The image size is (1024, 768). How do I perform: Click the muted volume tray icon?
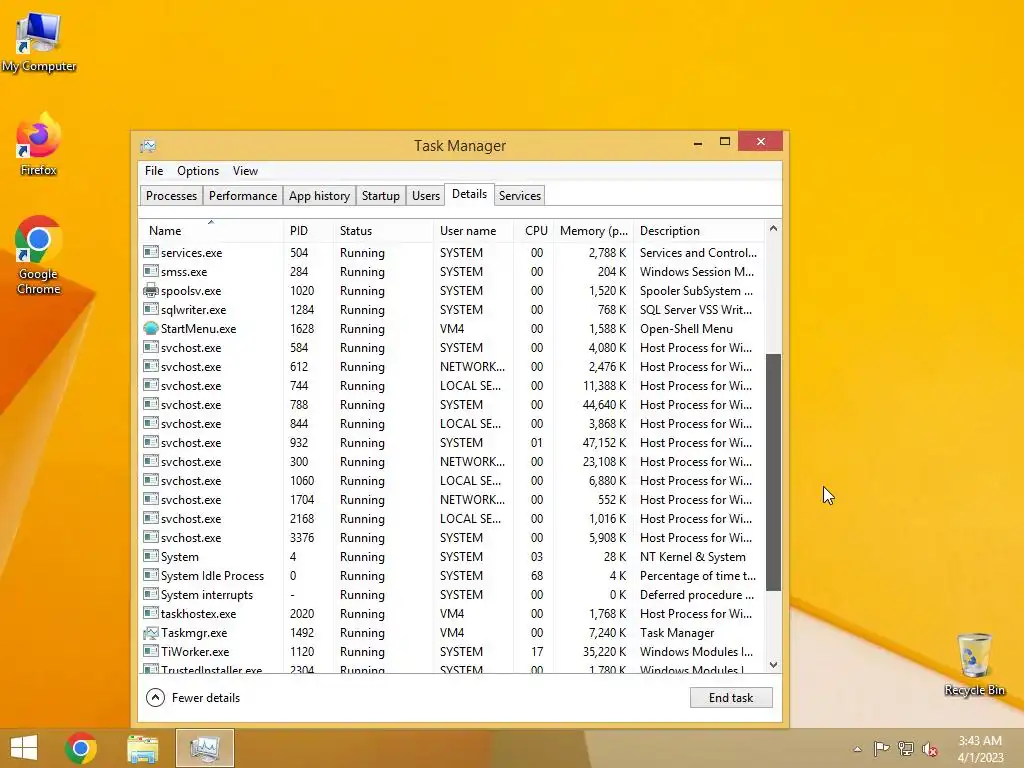(x=930, y=749)
